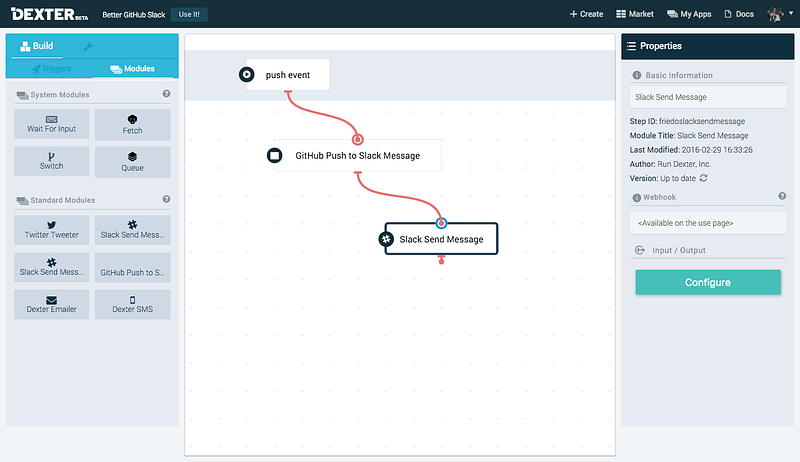The width and height of the screenshot is (800, 462).
Task: Open My Apps
Action: click(x=689, y=14)
